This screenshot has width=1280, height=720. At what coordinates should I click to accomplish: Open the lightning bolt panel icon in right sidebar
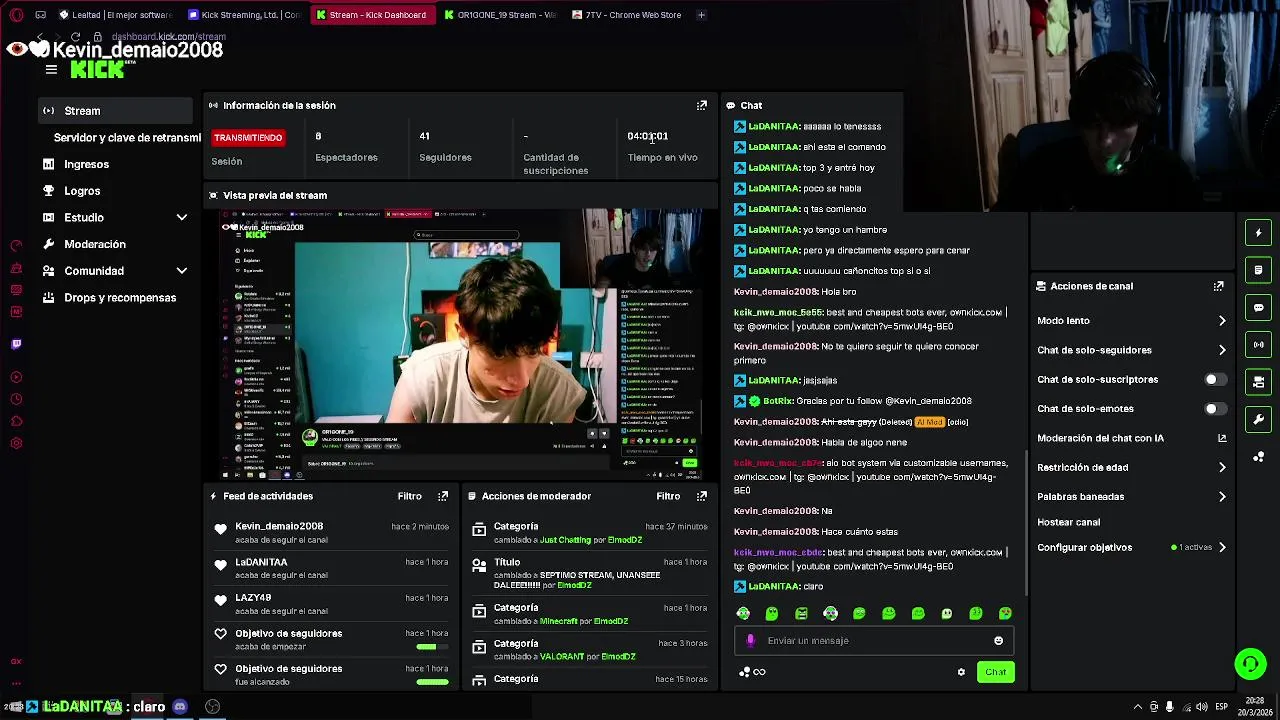pos(1259,233)
